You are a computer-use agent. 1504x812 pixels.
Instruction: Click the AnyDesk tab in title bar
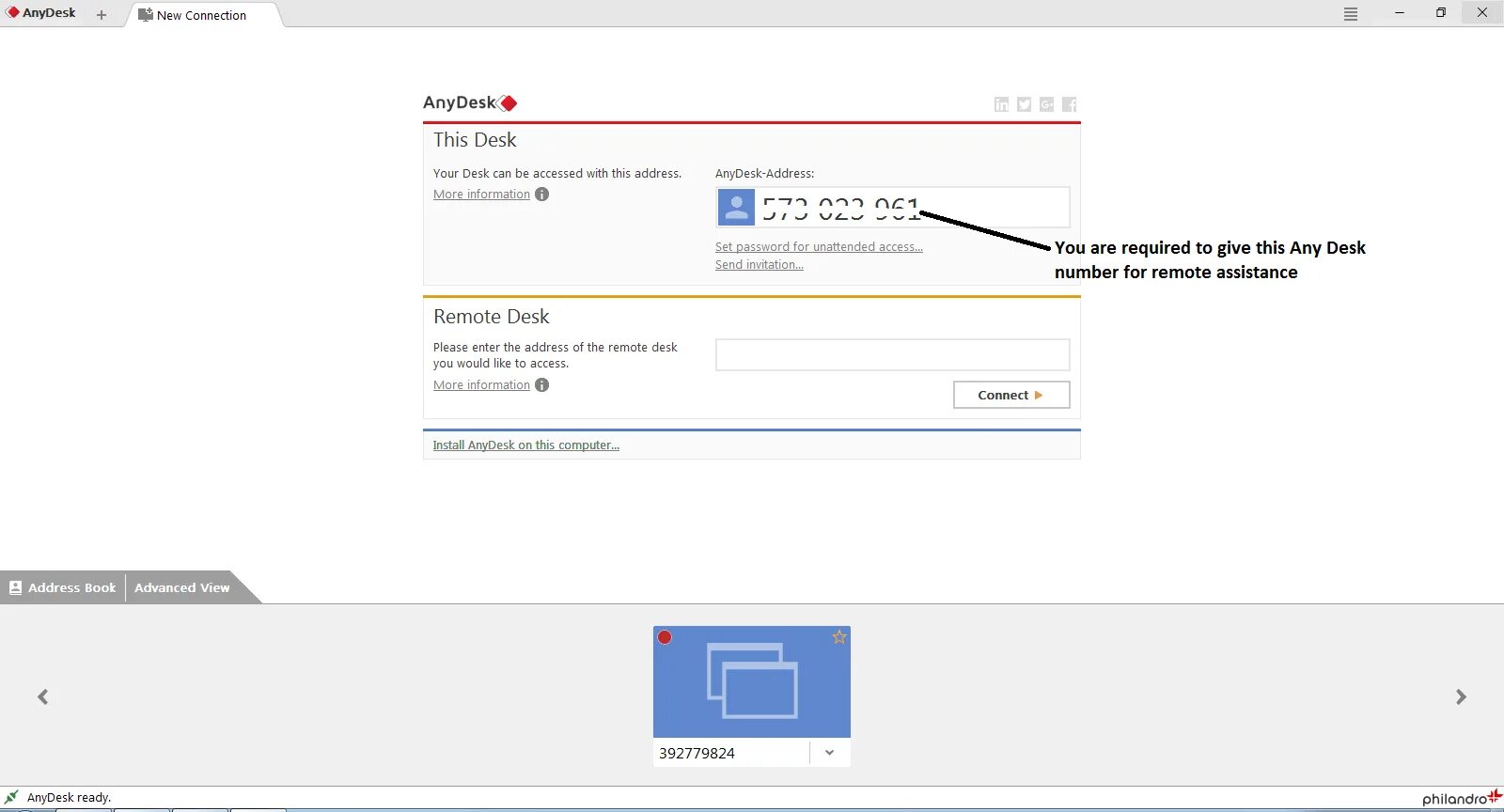click(41, 13)
